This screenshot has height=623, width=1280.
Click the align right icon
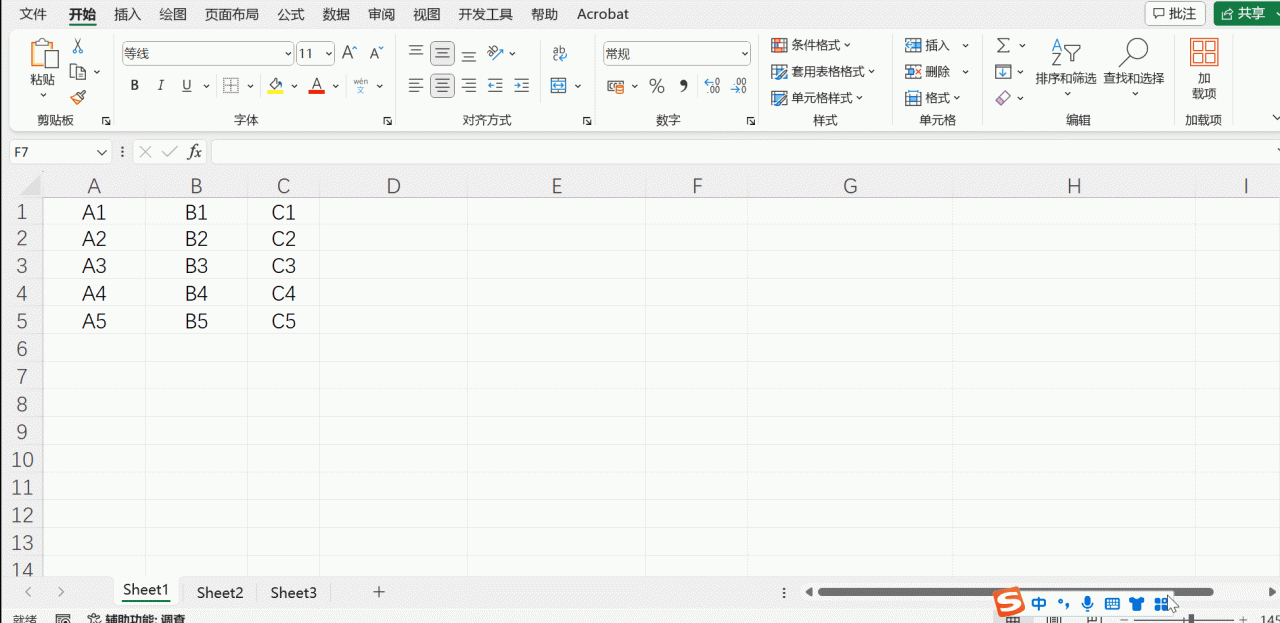pyautogui.click(x=468, y=86)
